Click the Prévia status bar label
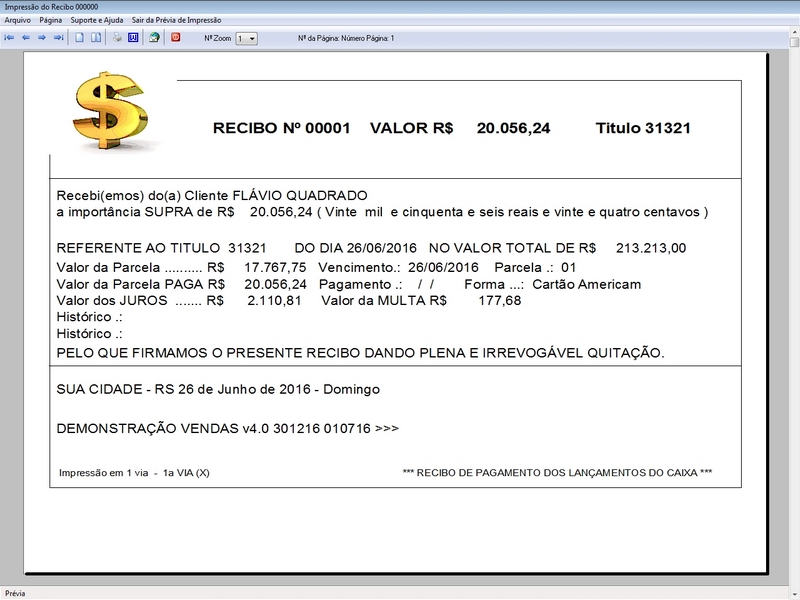The height and width of the screenshot is (600, 800). [14, 592]
